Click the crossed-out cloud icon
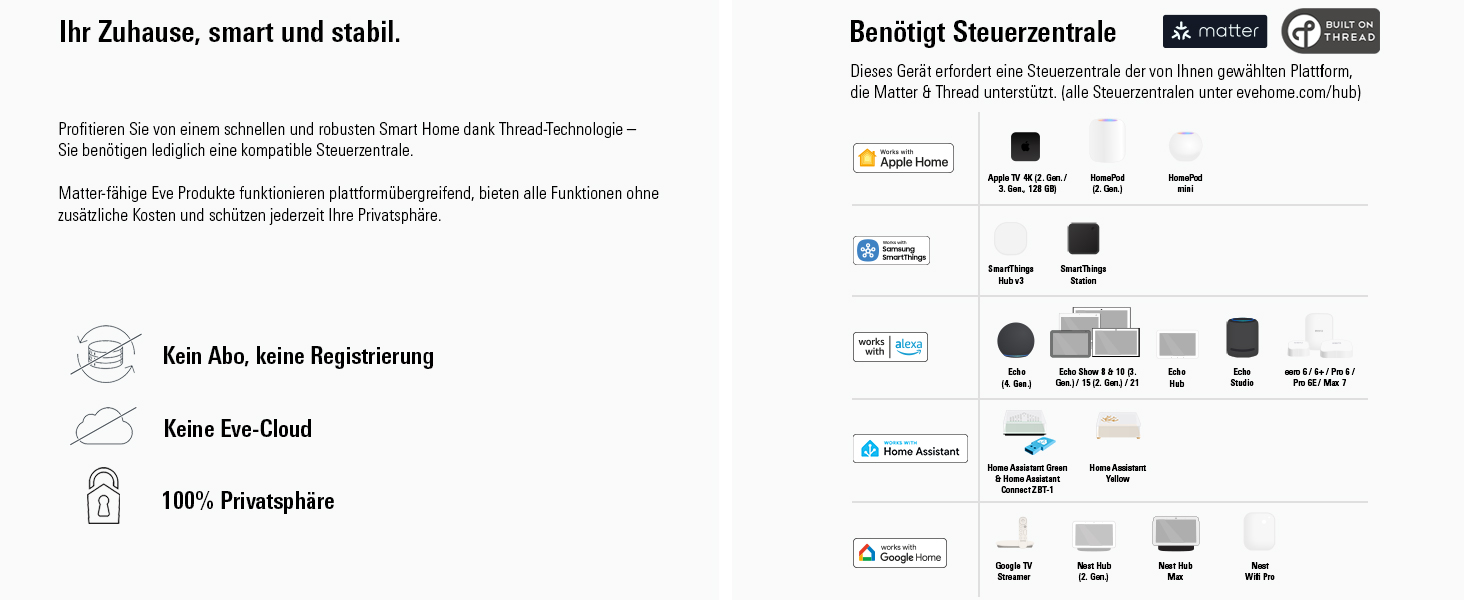 tap(103, 427)
